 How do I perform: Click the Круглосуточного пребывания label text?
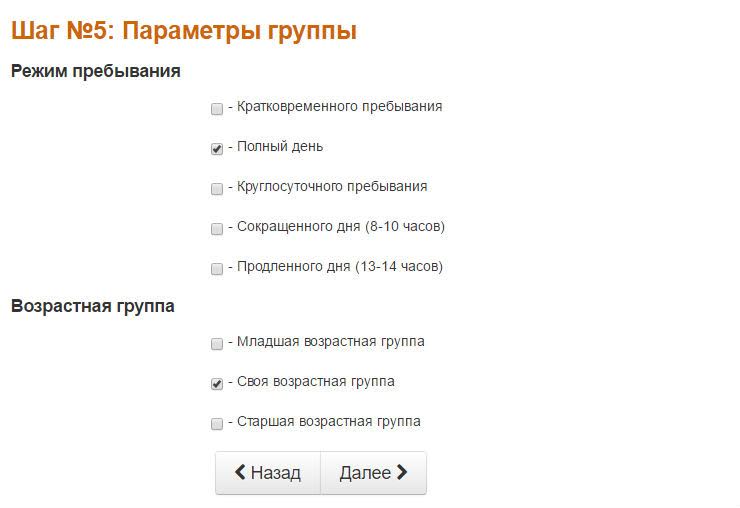coord(332,186)
